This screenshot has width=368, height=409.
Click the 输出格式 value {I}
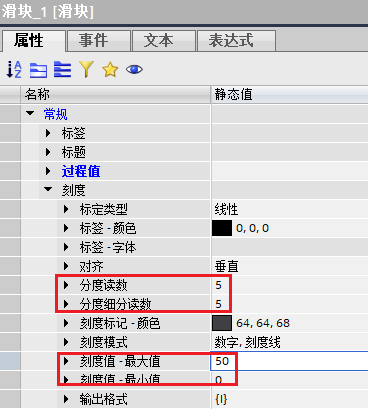(x=221, y=399)
